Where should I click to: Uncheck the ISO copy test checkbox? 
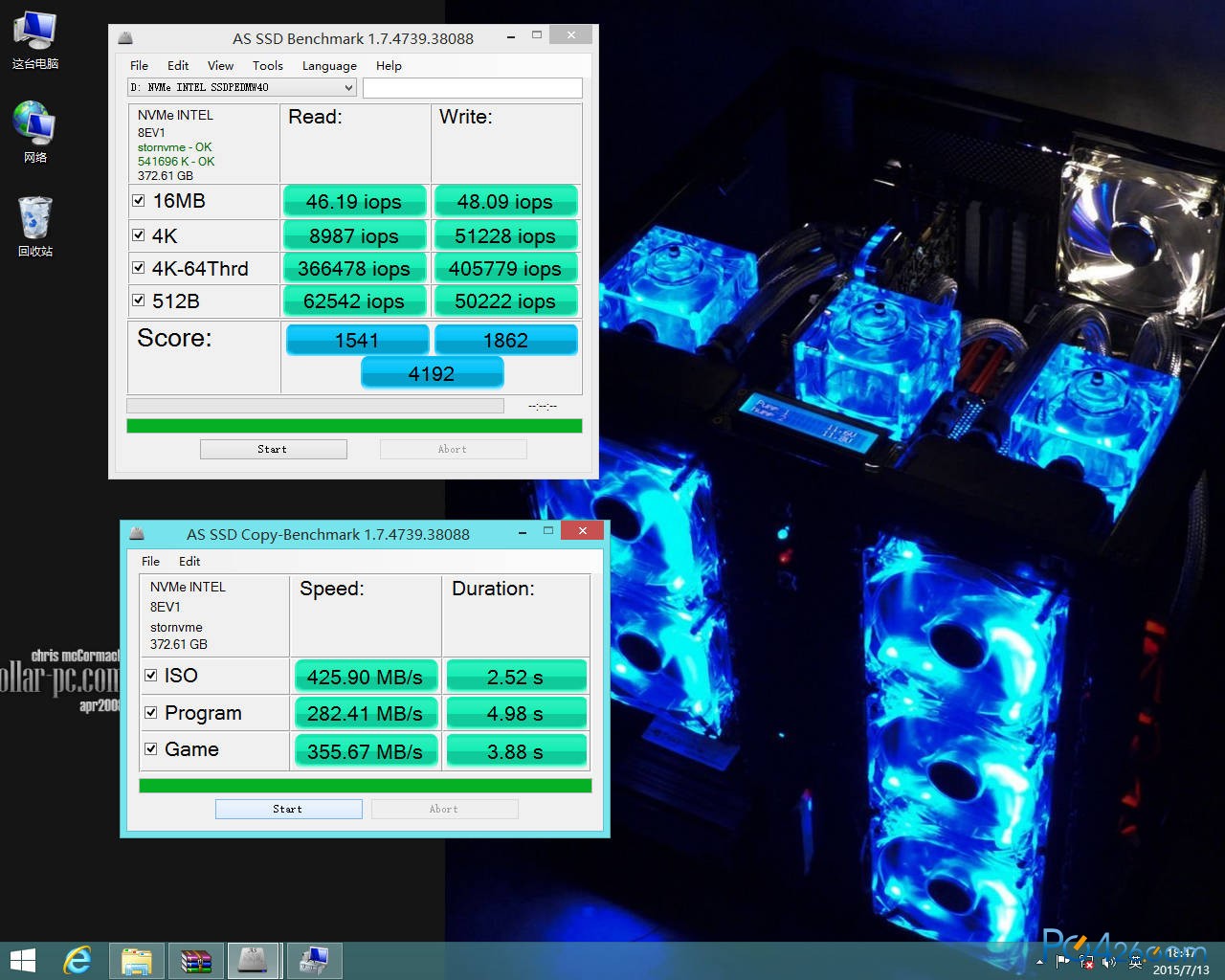(x=151, y=676)
